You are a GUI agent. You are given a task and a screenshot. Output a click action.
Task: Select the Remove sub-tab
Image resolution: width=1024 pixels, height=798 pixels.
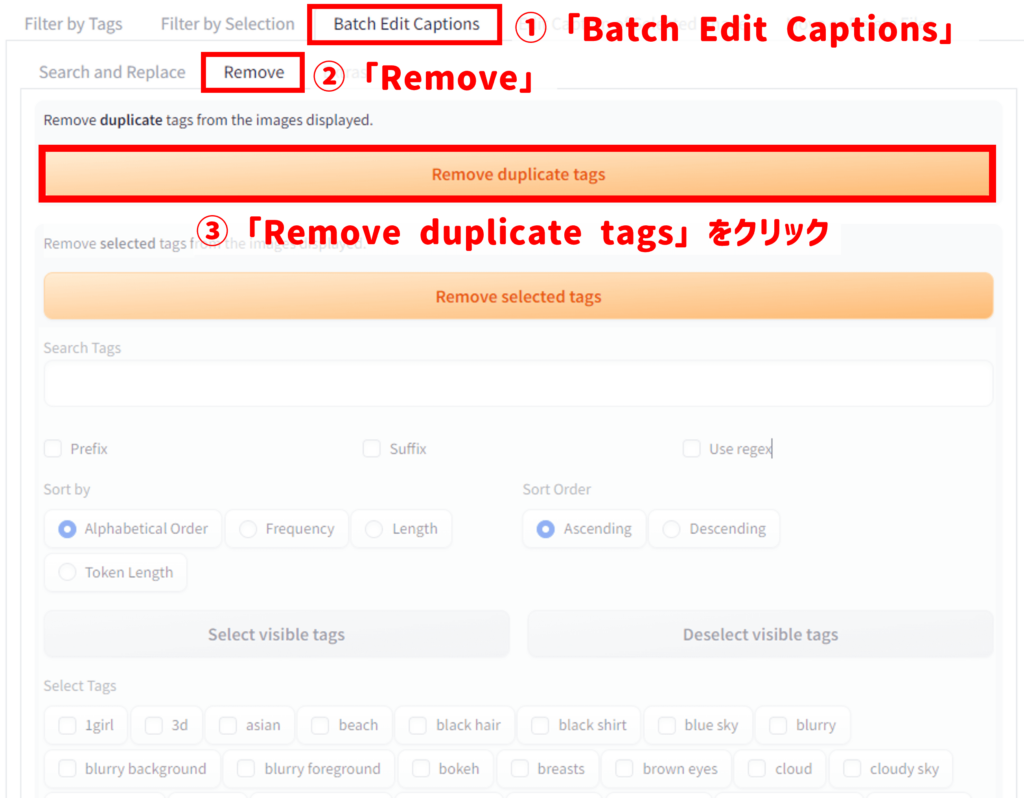pos(253,72)
